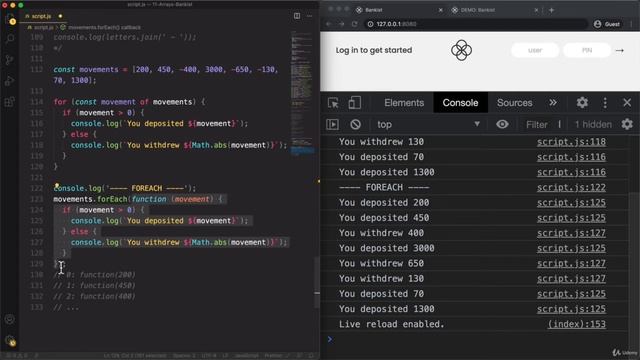Open the Extensions view

(10, 102)
